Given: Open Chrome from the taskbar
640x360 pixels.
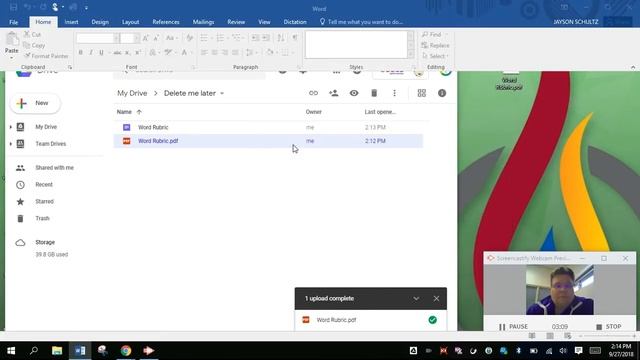Looking at the screenshot, I should pyautogui.click(x=126, y=351).
